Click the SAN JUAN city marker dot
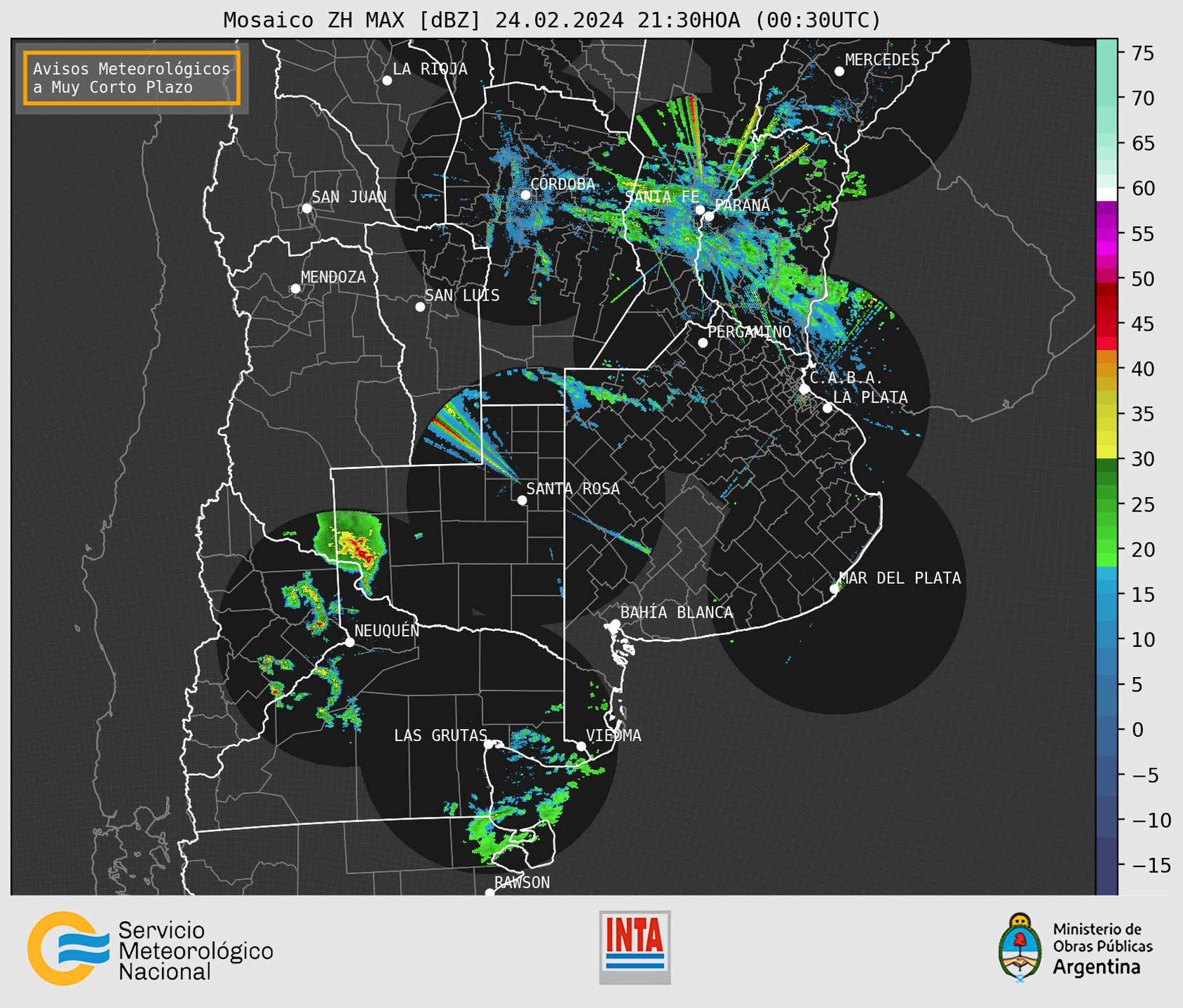This screenshot has height=1008, width=1183. [x=306, y=208]
